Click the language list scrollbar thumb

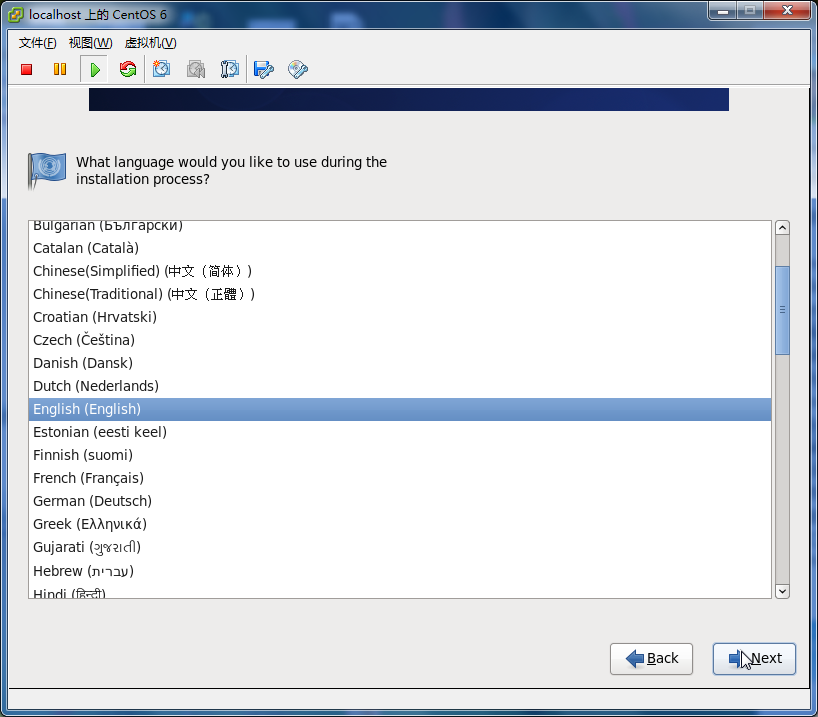coord(782,310)
